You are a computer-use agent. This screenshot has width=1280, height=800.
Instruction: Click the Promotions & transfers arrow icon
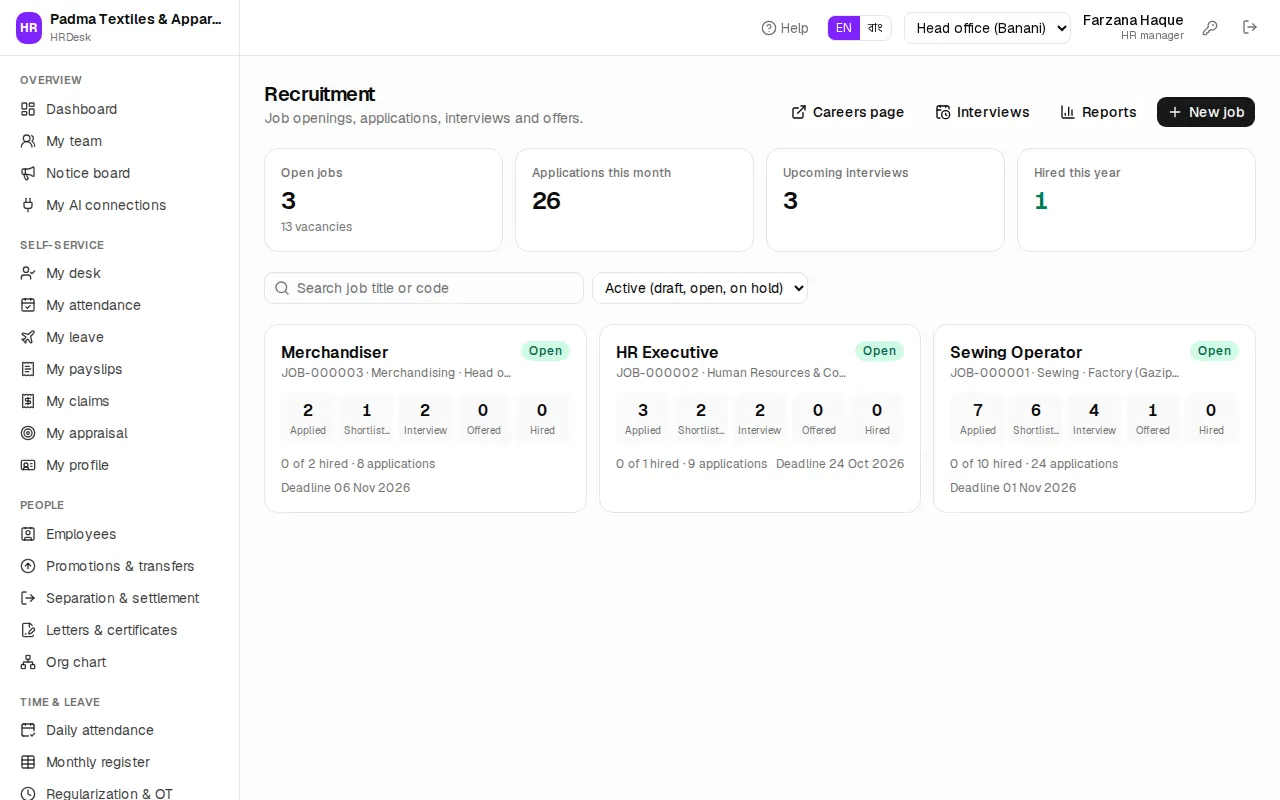(28, 566)
